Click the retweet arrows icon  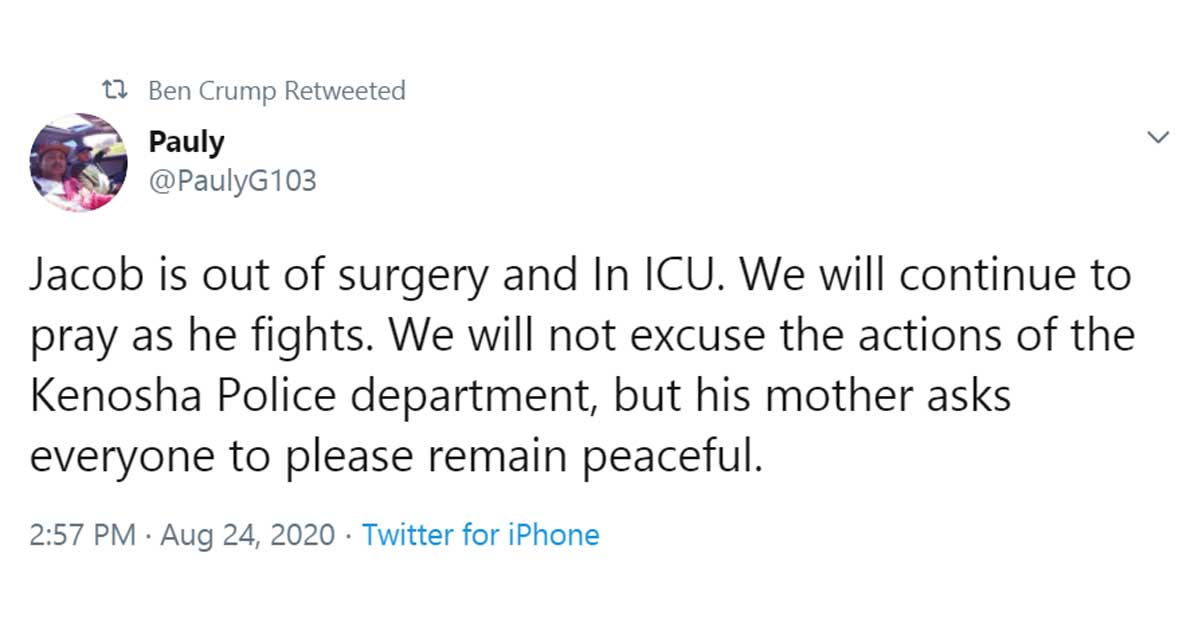117,91
